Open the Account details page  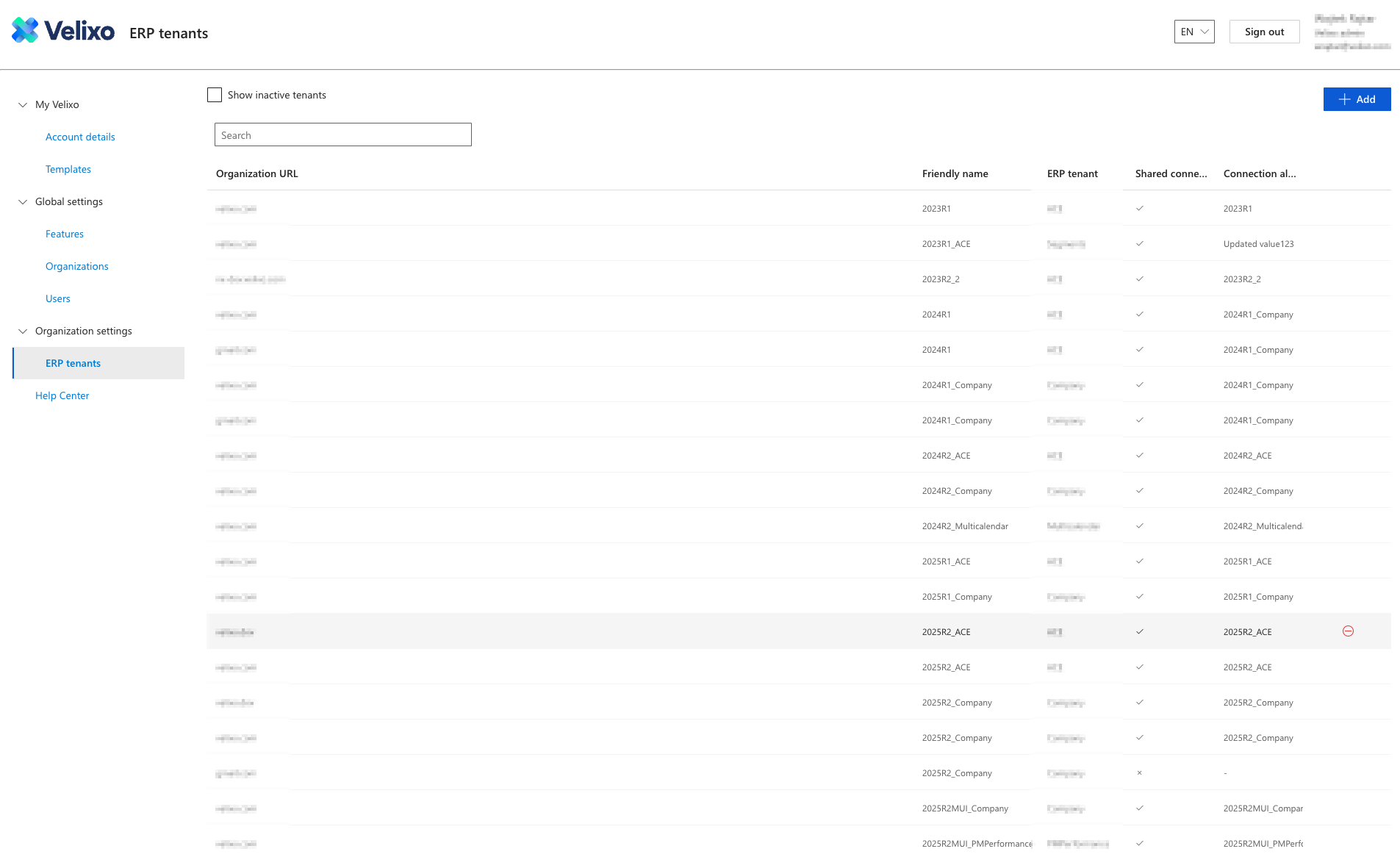80,137
